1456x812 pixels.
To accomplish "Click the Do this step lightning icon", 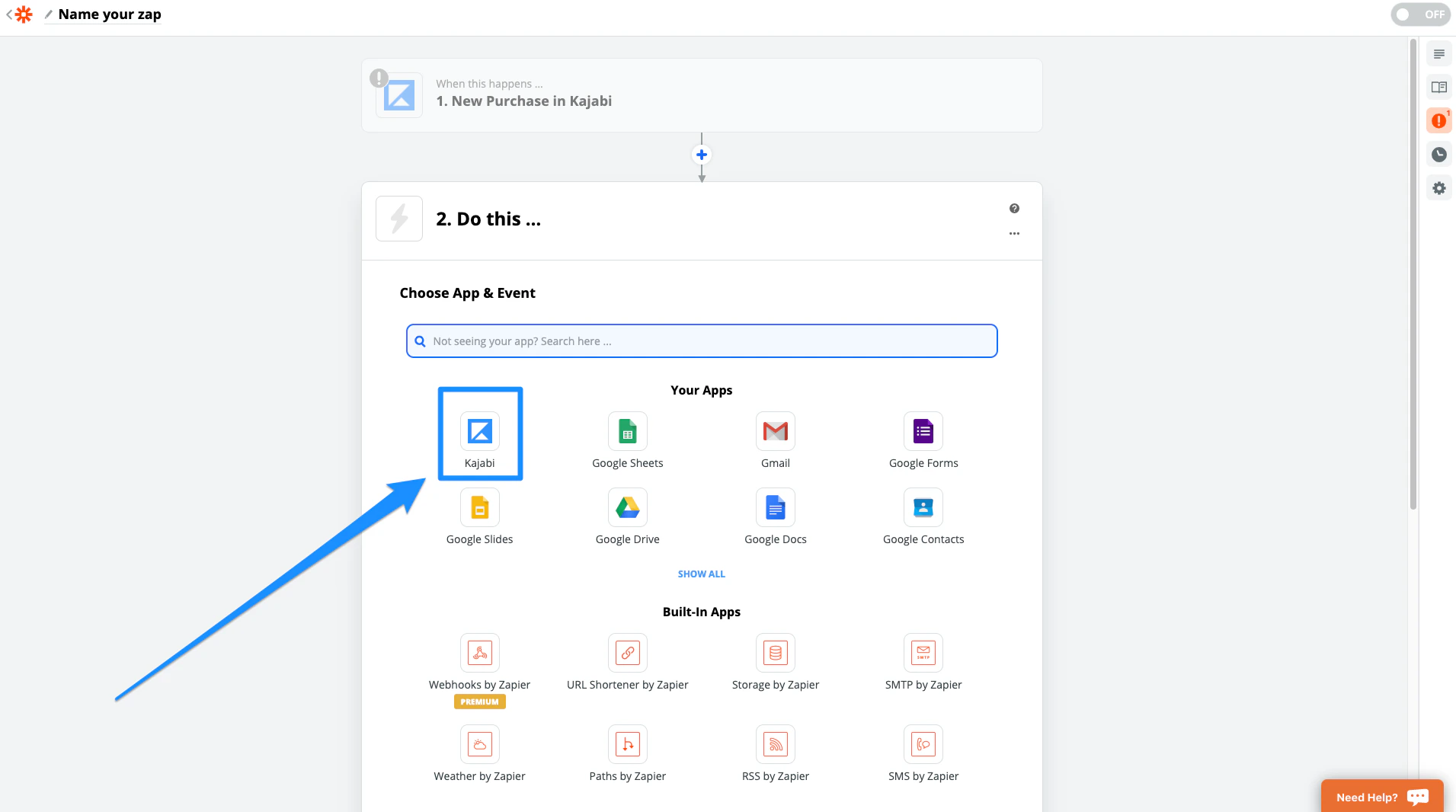I will point(399,219).
